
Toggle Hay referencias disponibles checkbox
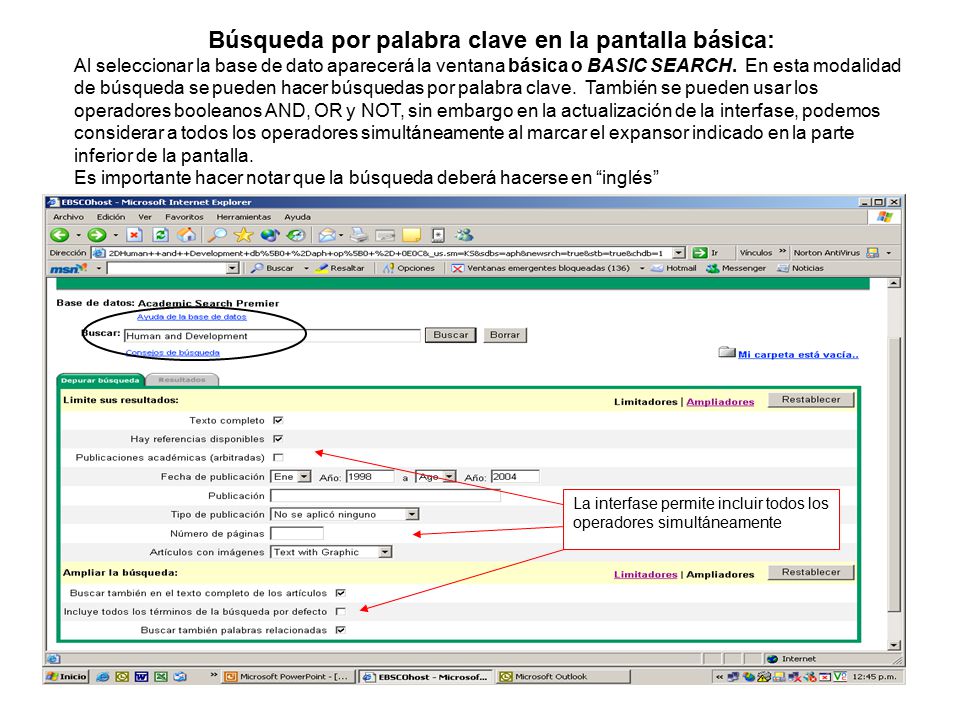tap(278, 439)
